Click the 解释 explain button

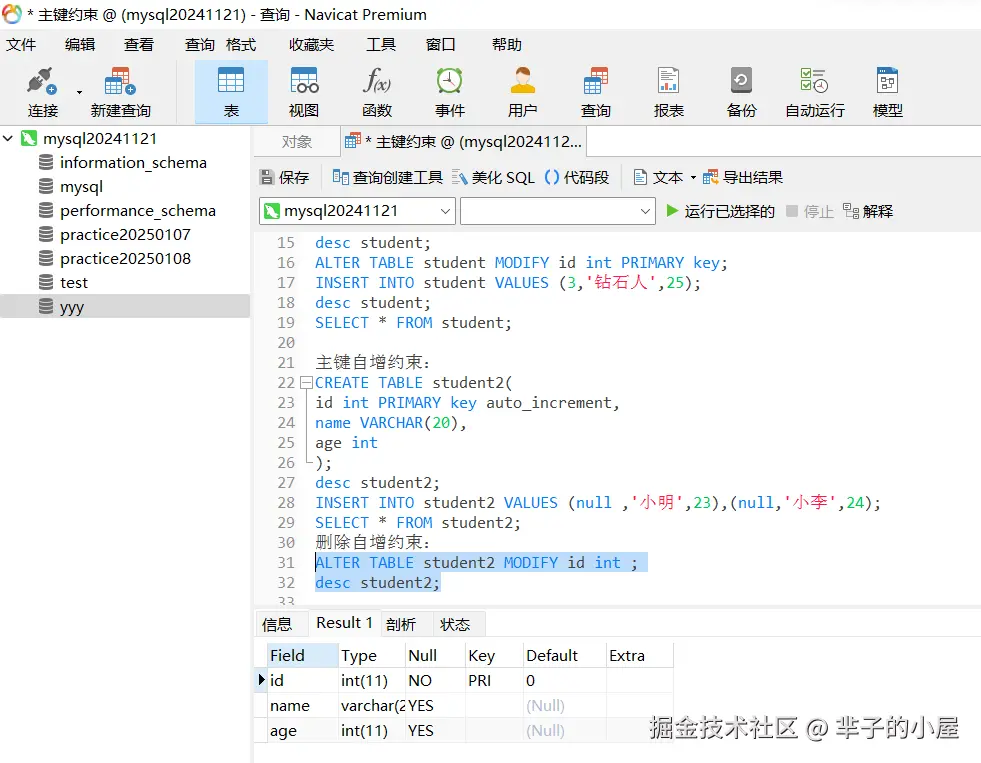point(868,211)
